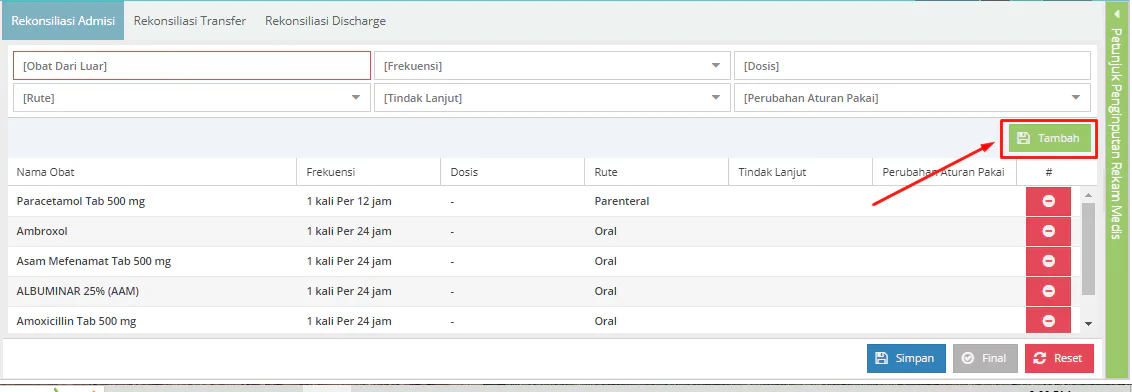Delete the Ambroxol entry with minus icon

[1048, 231]
